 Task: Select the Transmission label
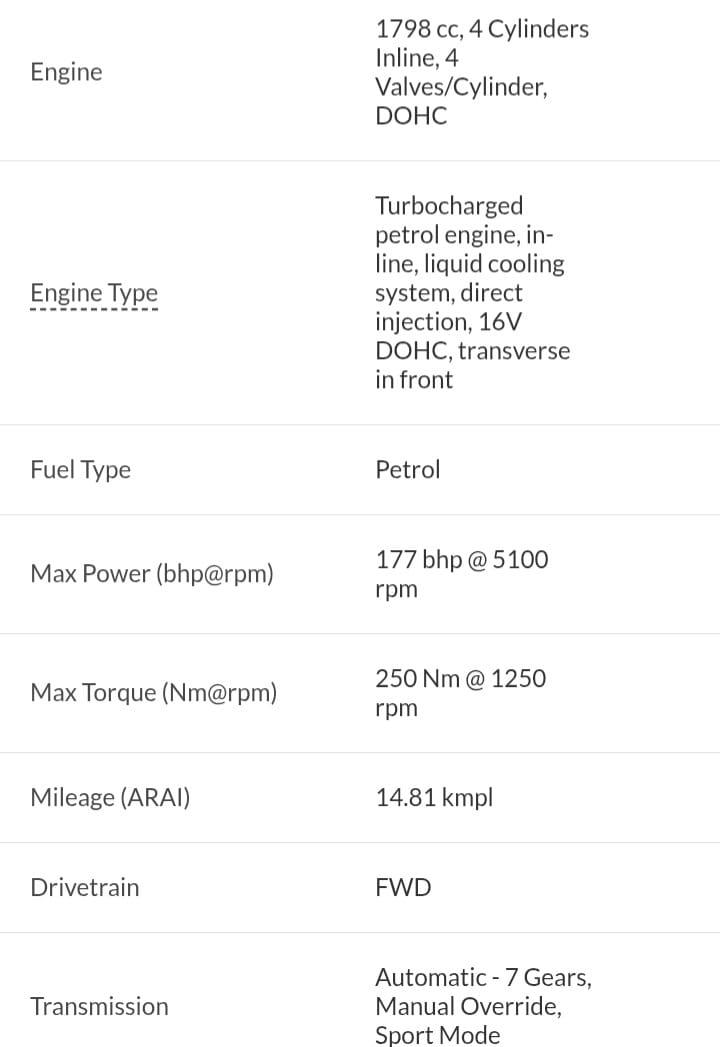coord(100,1006)
